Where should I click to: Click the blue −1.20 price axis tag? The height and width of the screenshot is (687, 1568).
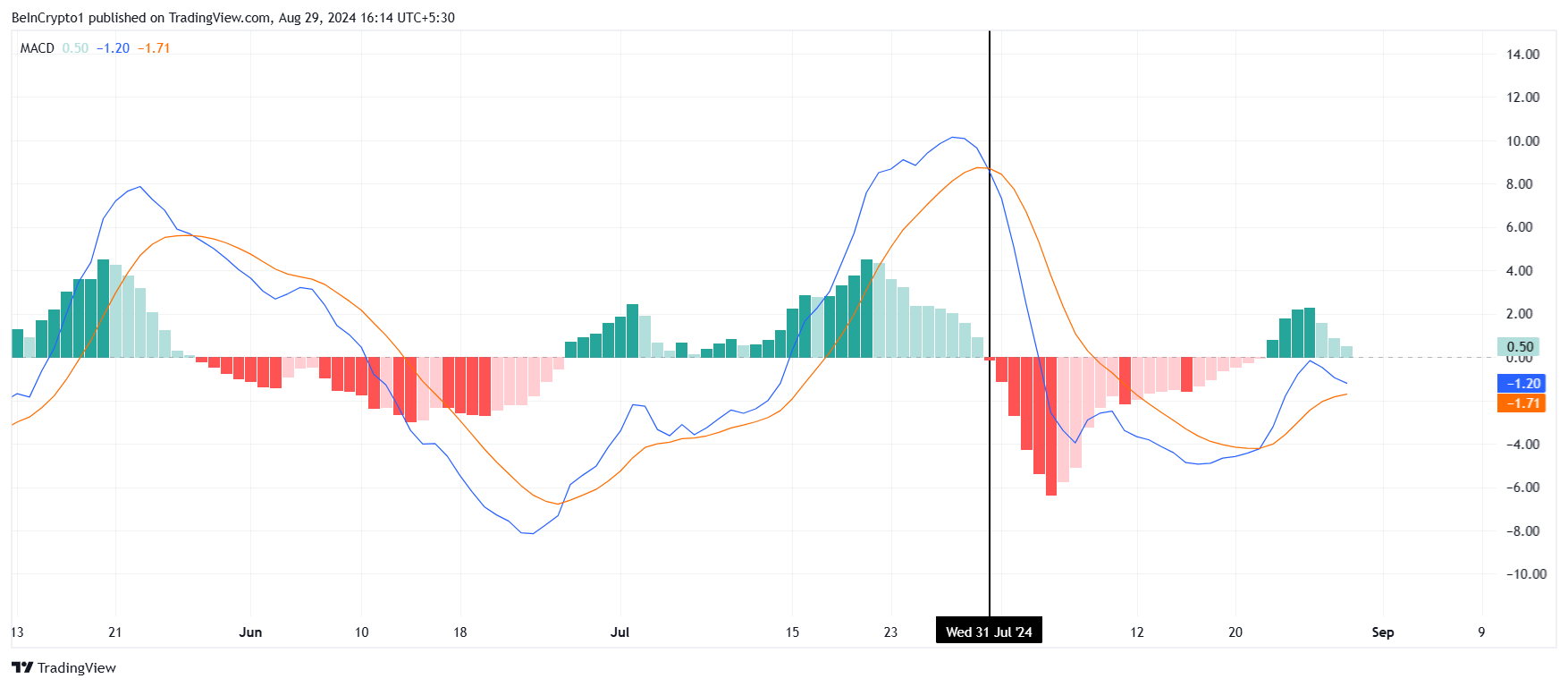(1521, 383)
